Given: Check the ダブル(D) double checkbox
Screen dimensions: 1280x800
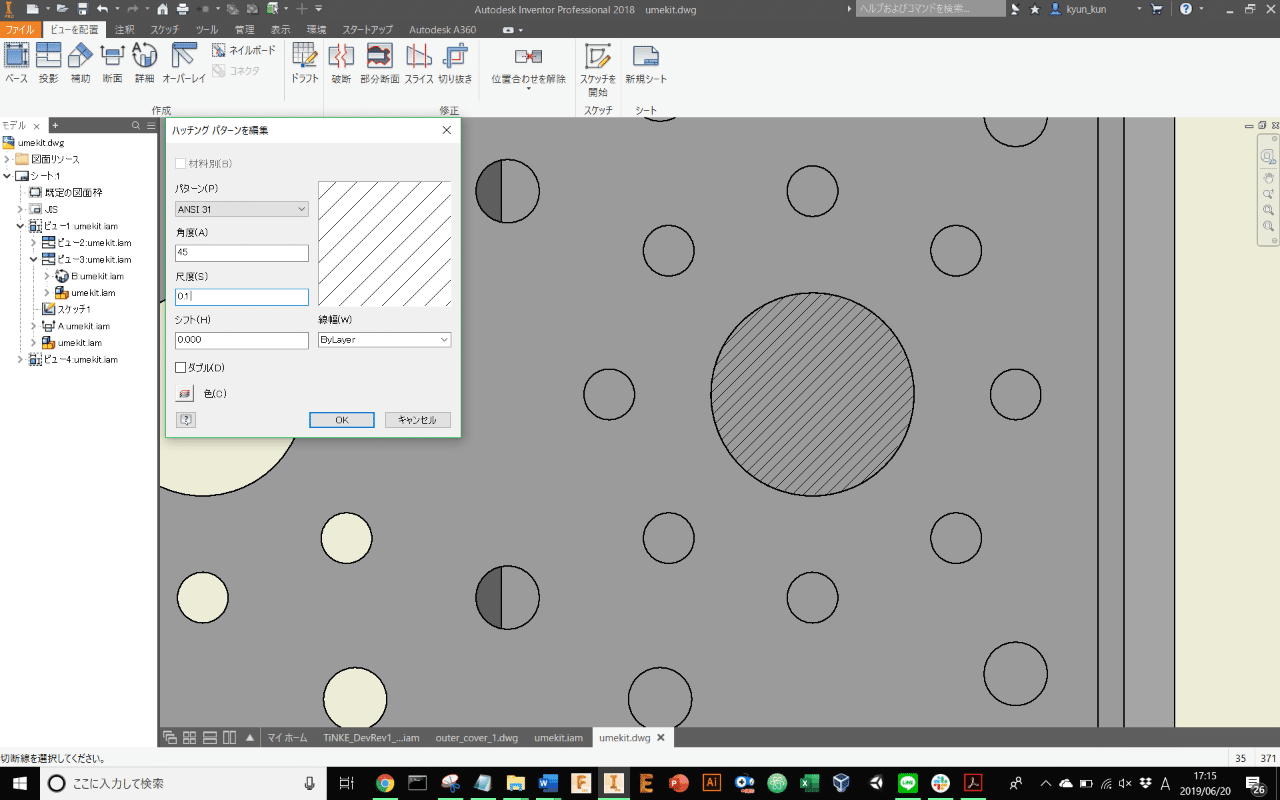Looking at the screenshot, I should pos(181,368).
